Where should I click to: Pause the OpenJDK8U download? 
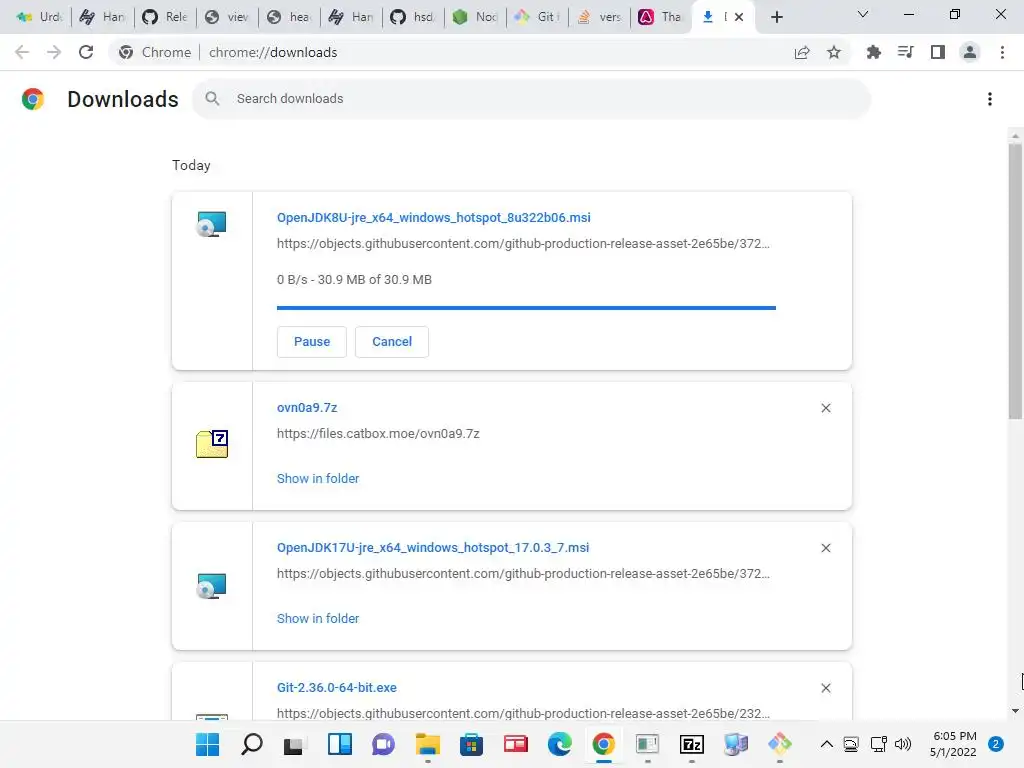click(x=312, y=342)
